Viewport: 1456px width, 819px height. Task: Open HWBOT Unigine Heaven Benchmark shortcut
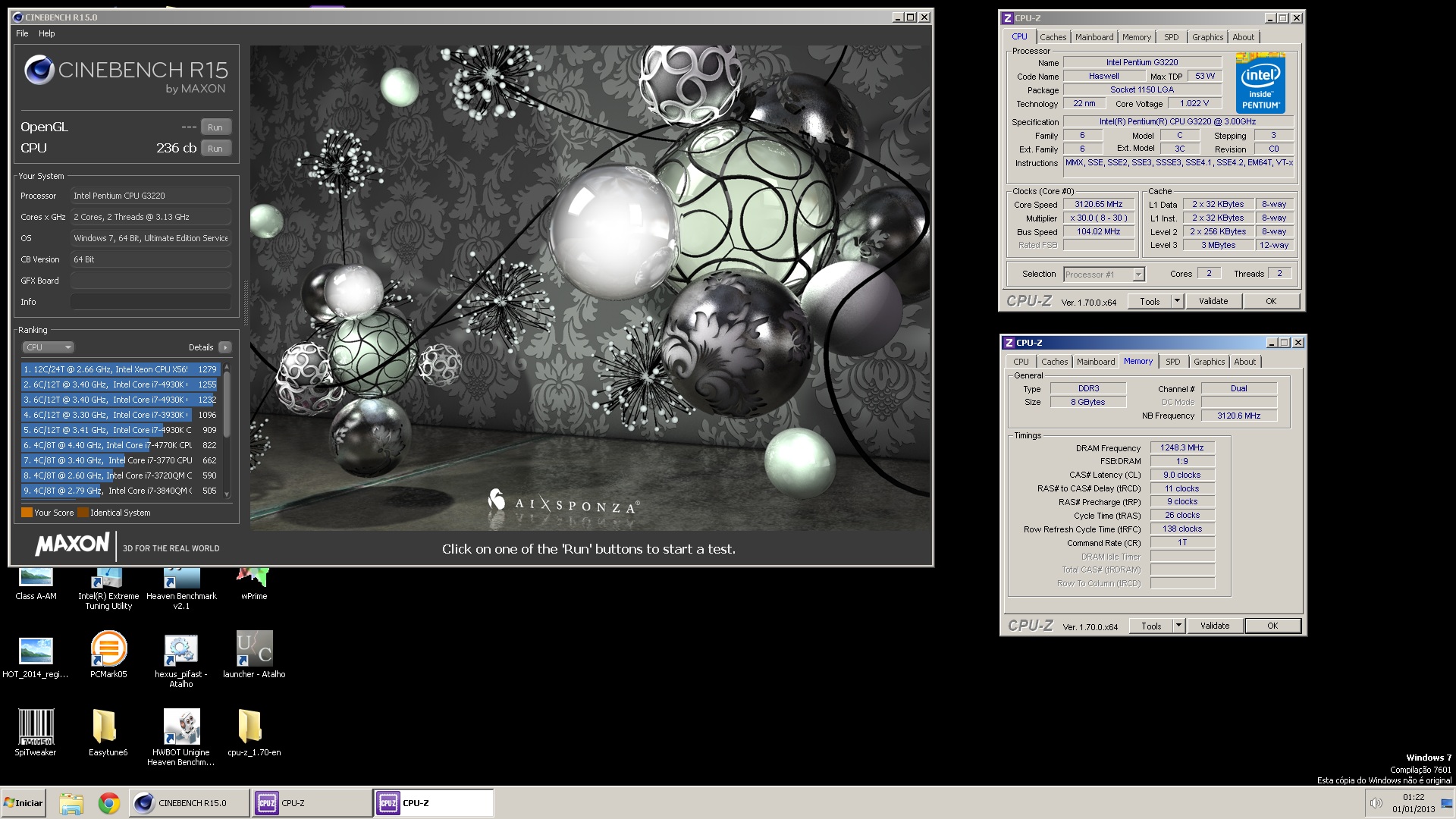(181, 737)
